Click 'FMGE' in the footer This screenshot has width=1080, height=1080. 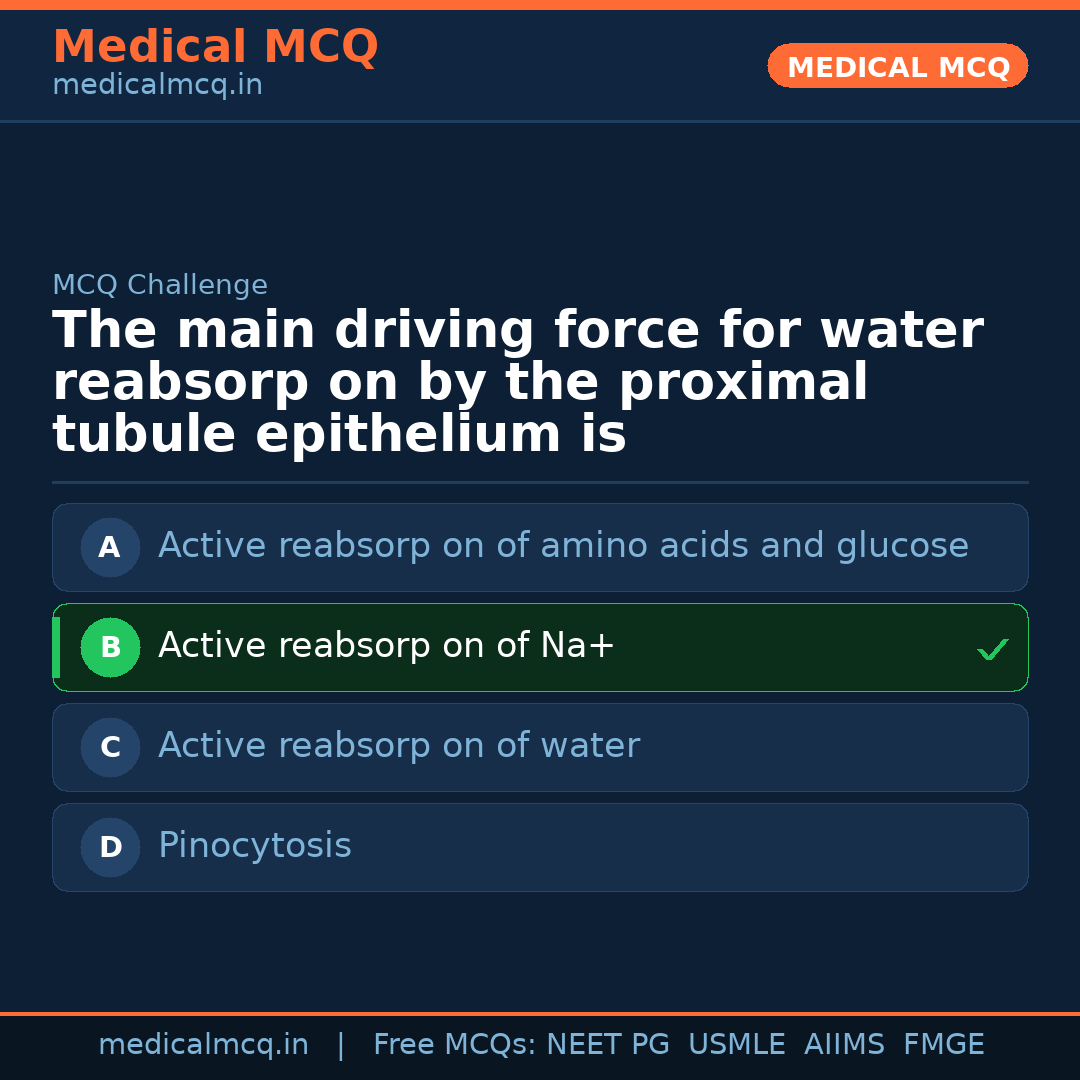pos(943,1045)
